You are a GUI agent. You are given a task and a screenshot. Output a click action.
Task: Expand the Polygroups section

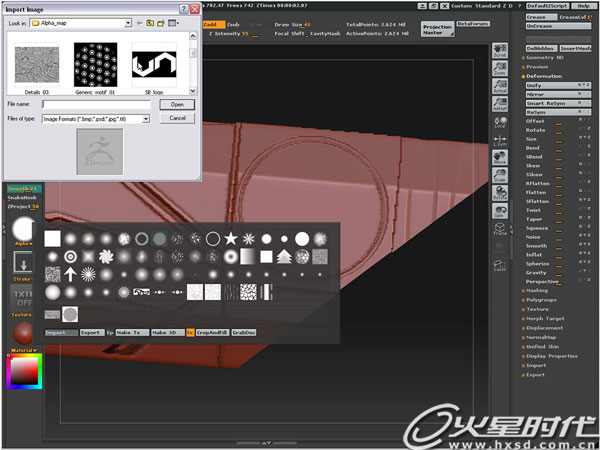541,300
